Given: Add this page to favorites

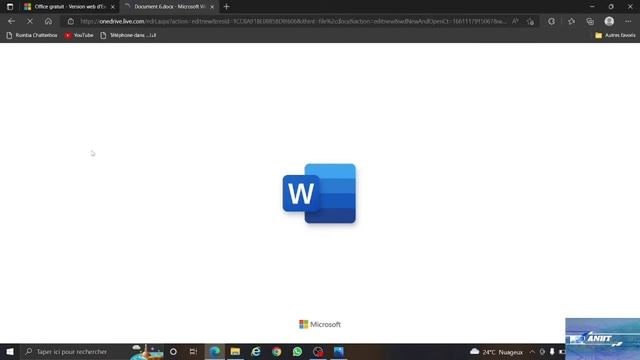Looking at the screenshot, I should [530, 21].
